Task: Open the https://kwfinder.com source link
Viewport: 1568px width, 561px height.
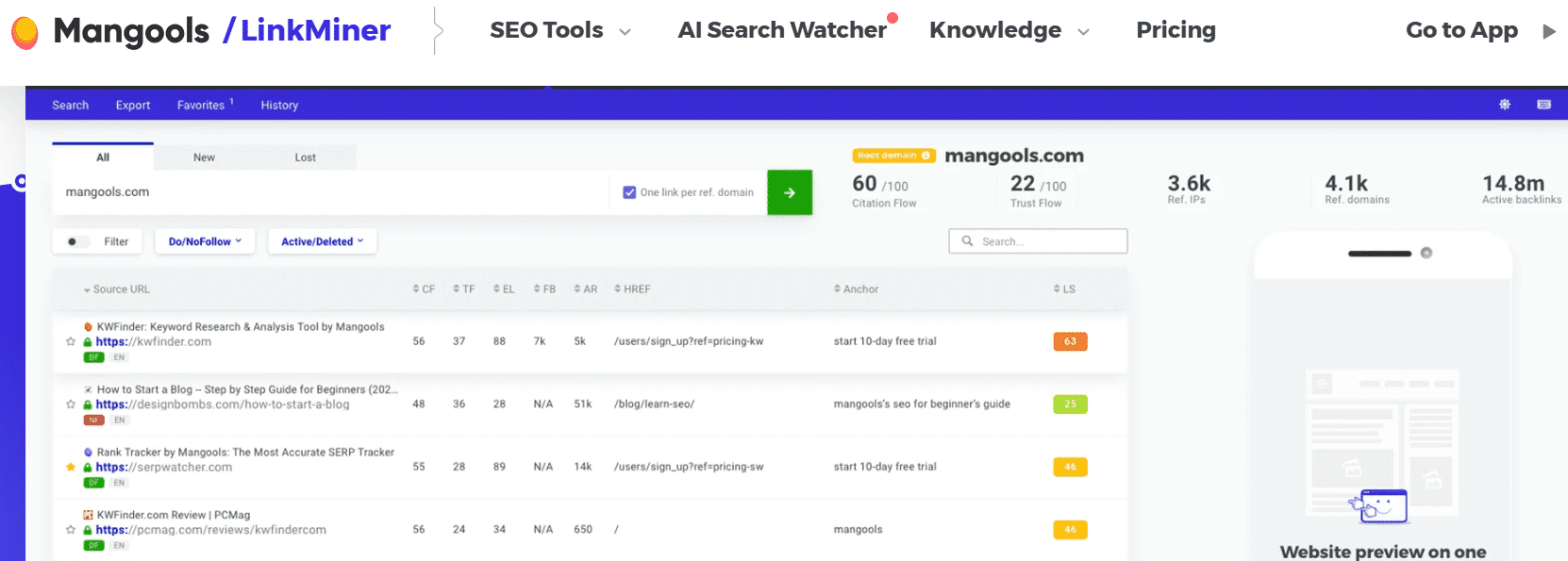Action: coord(153,342)
